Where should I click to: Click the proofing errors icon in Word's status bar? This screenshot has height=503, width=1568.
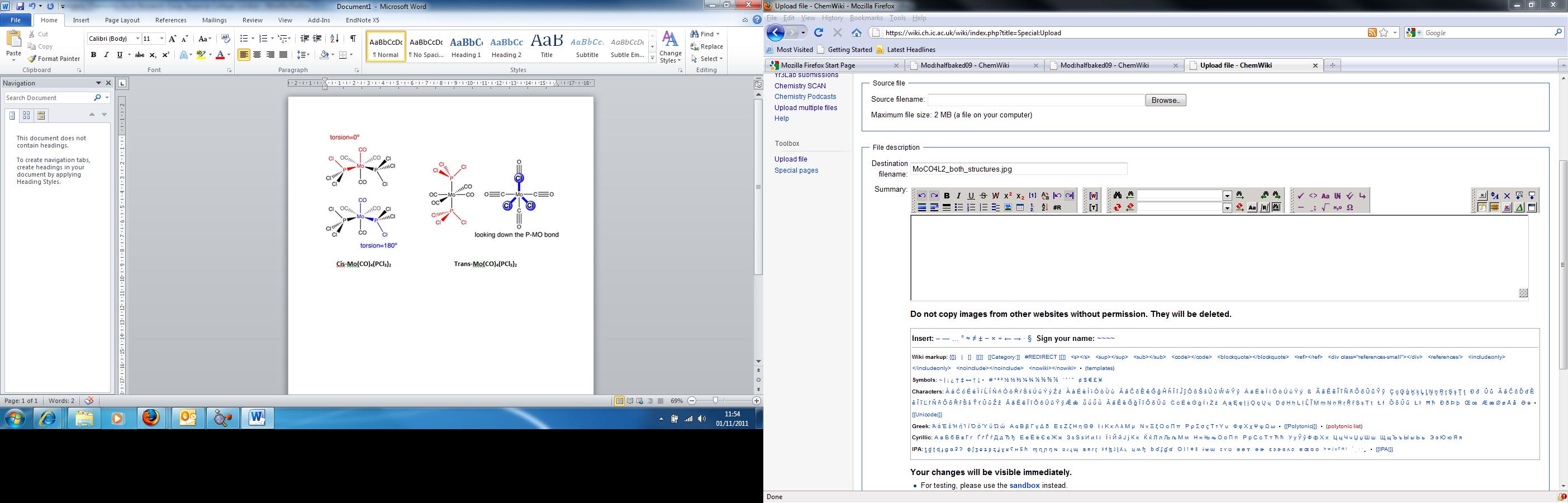(x=89, y=401)
